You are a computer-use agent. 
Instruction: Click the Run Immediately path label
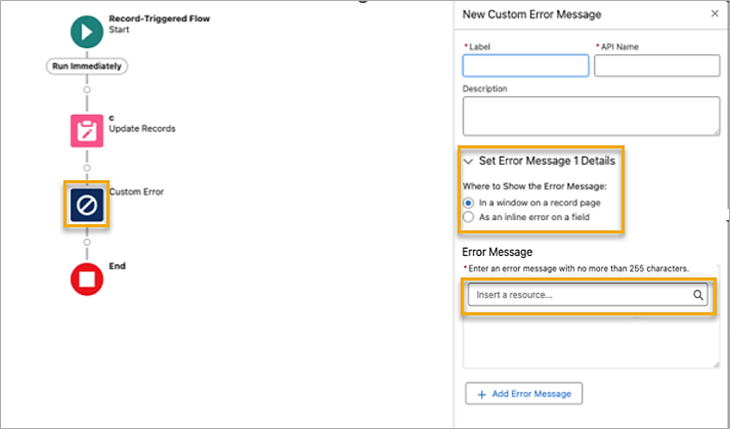86,66
